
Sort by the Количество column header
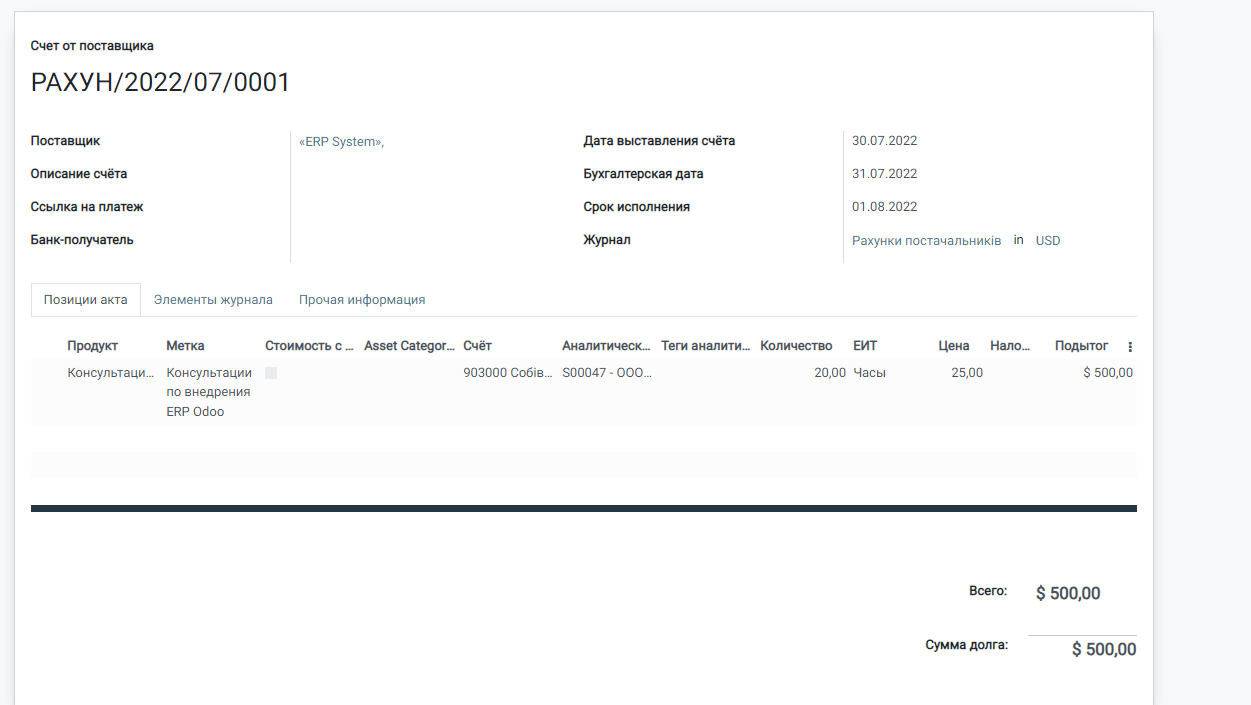(796, 346)
